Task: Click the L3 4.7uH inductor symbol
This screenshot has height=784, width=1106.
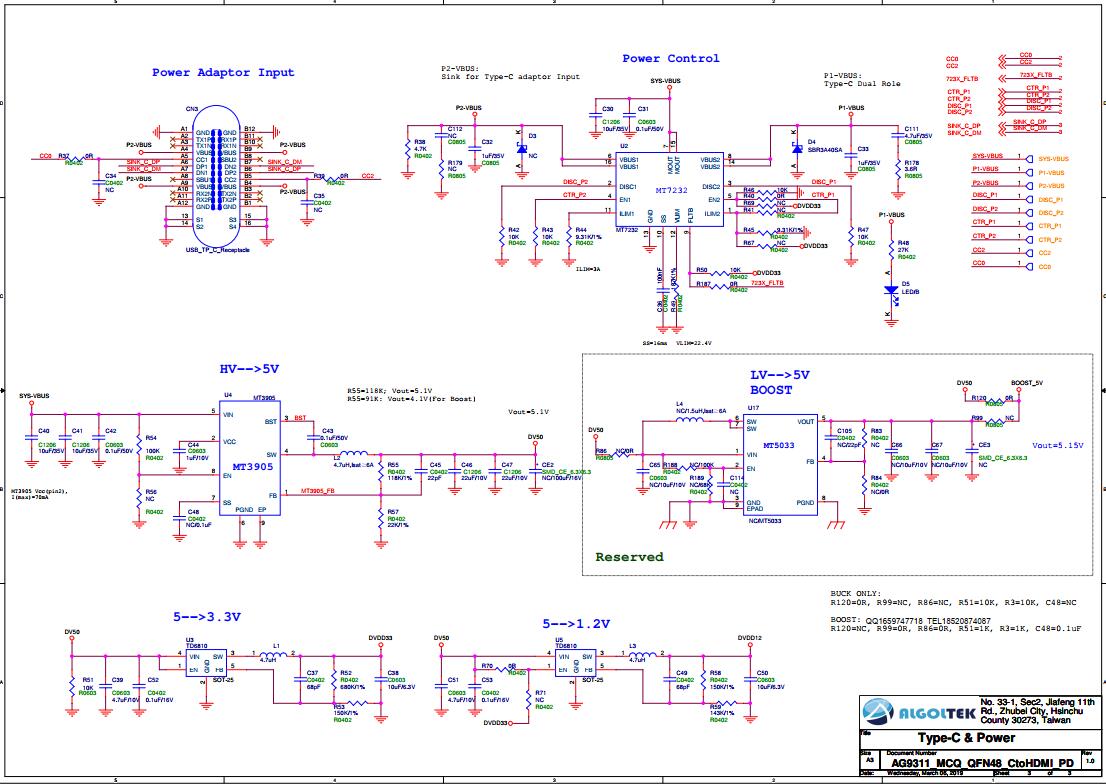Action: pyautogui.click(x=643, y=654)
